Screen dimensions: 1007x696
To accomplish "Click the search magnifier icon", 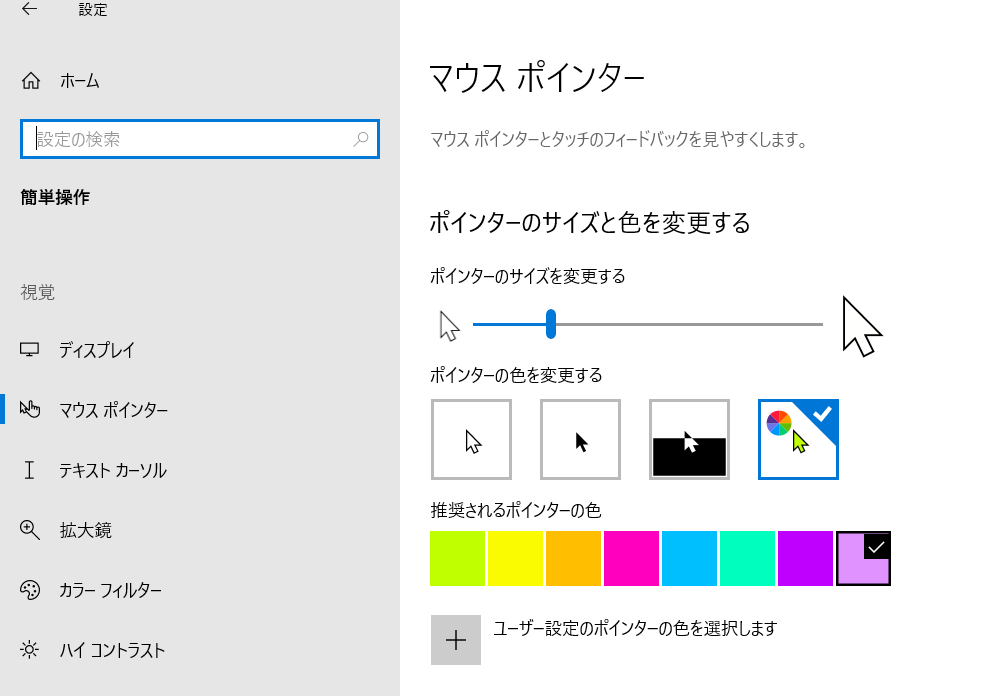I will pos(362,139).
